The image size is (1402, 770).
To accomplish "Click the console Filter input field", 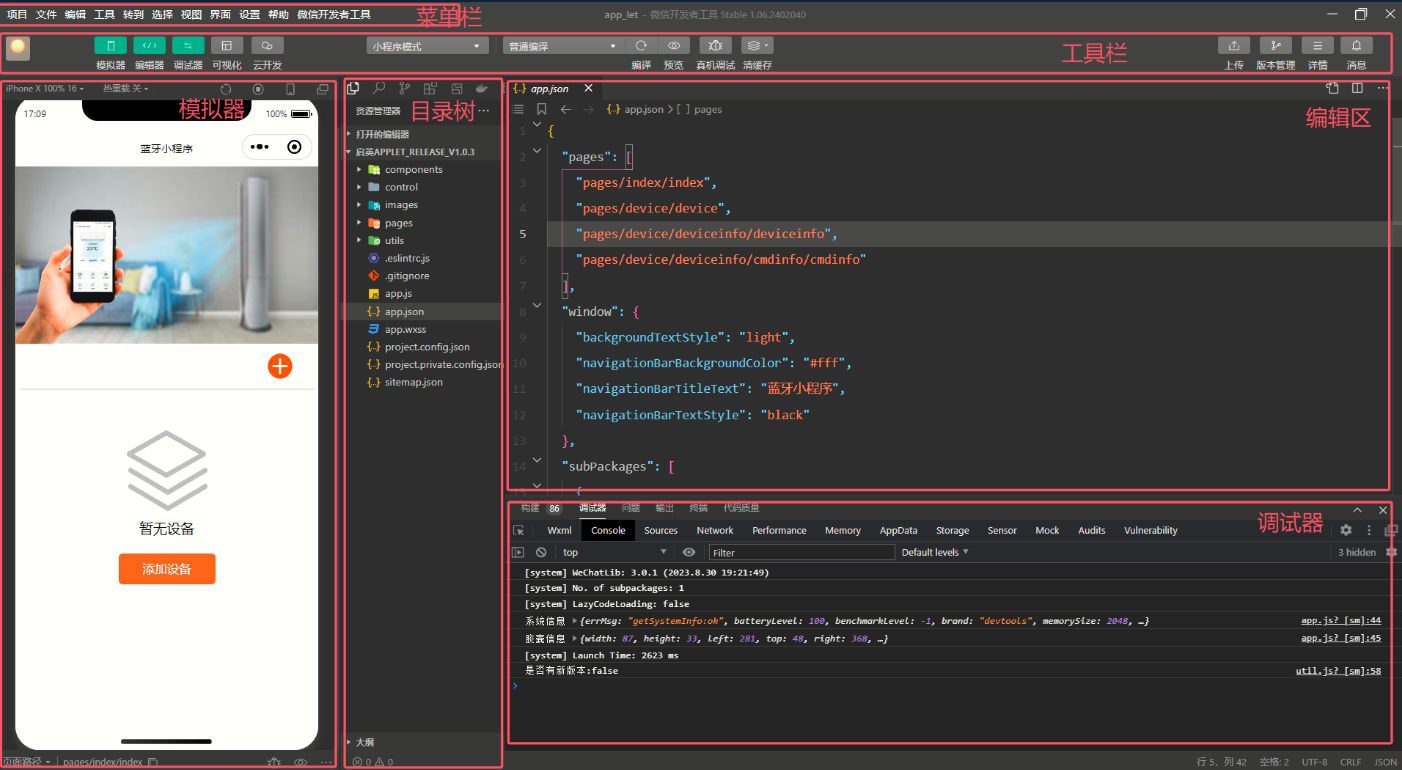I will tap(801, 552).
